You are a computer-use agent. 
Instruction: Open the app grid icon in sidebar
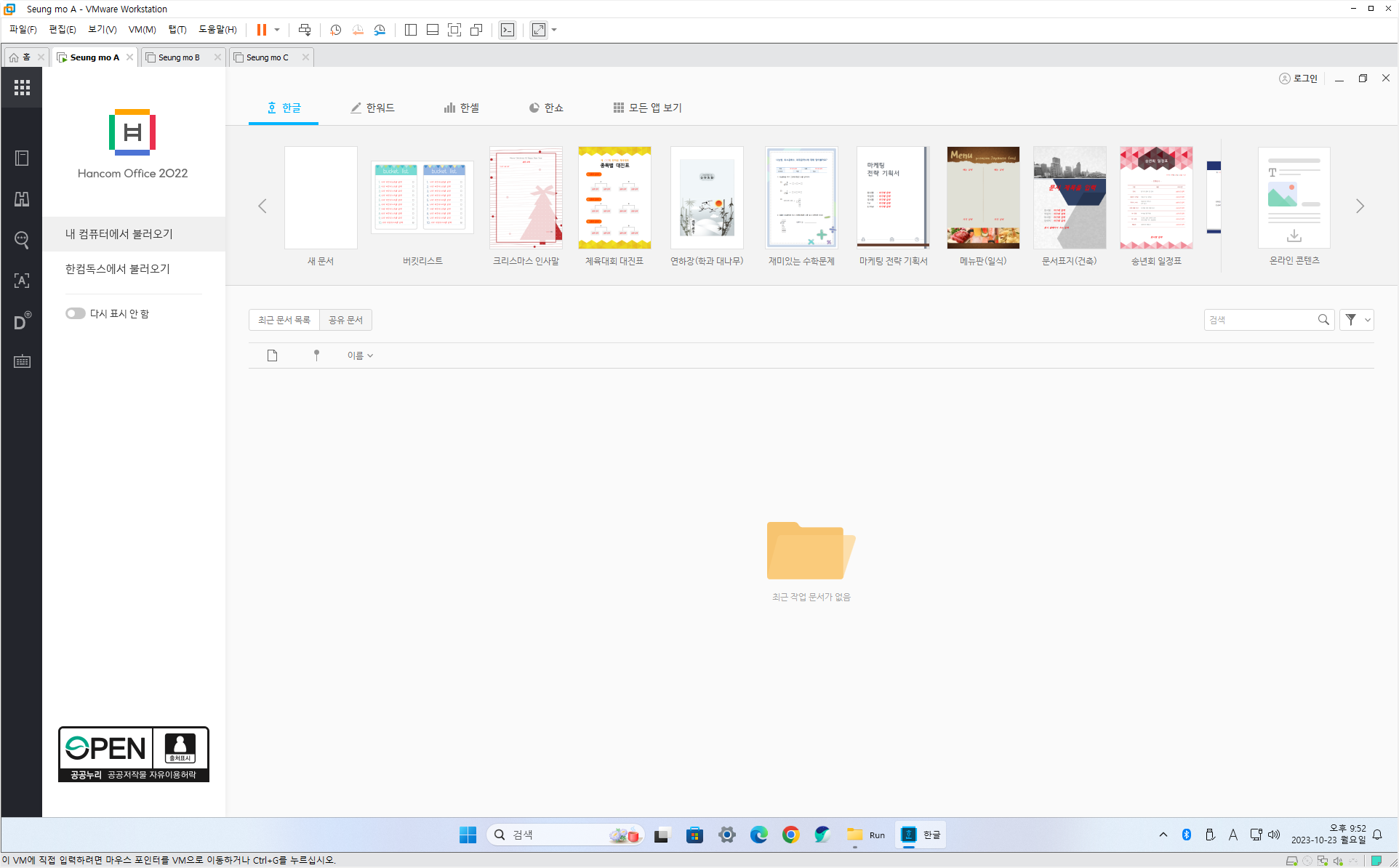22,87
